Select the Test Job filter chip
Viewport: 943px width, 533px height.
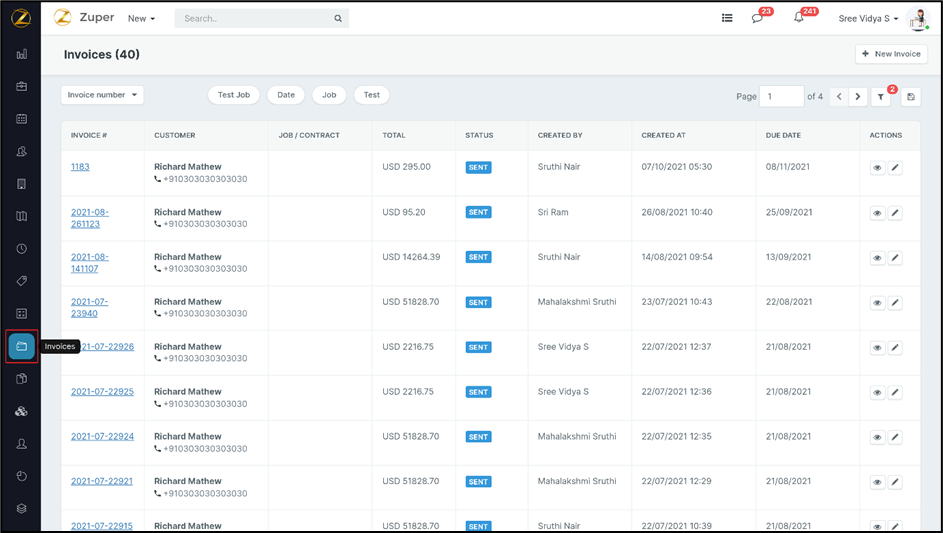click(x=234, y=95)
